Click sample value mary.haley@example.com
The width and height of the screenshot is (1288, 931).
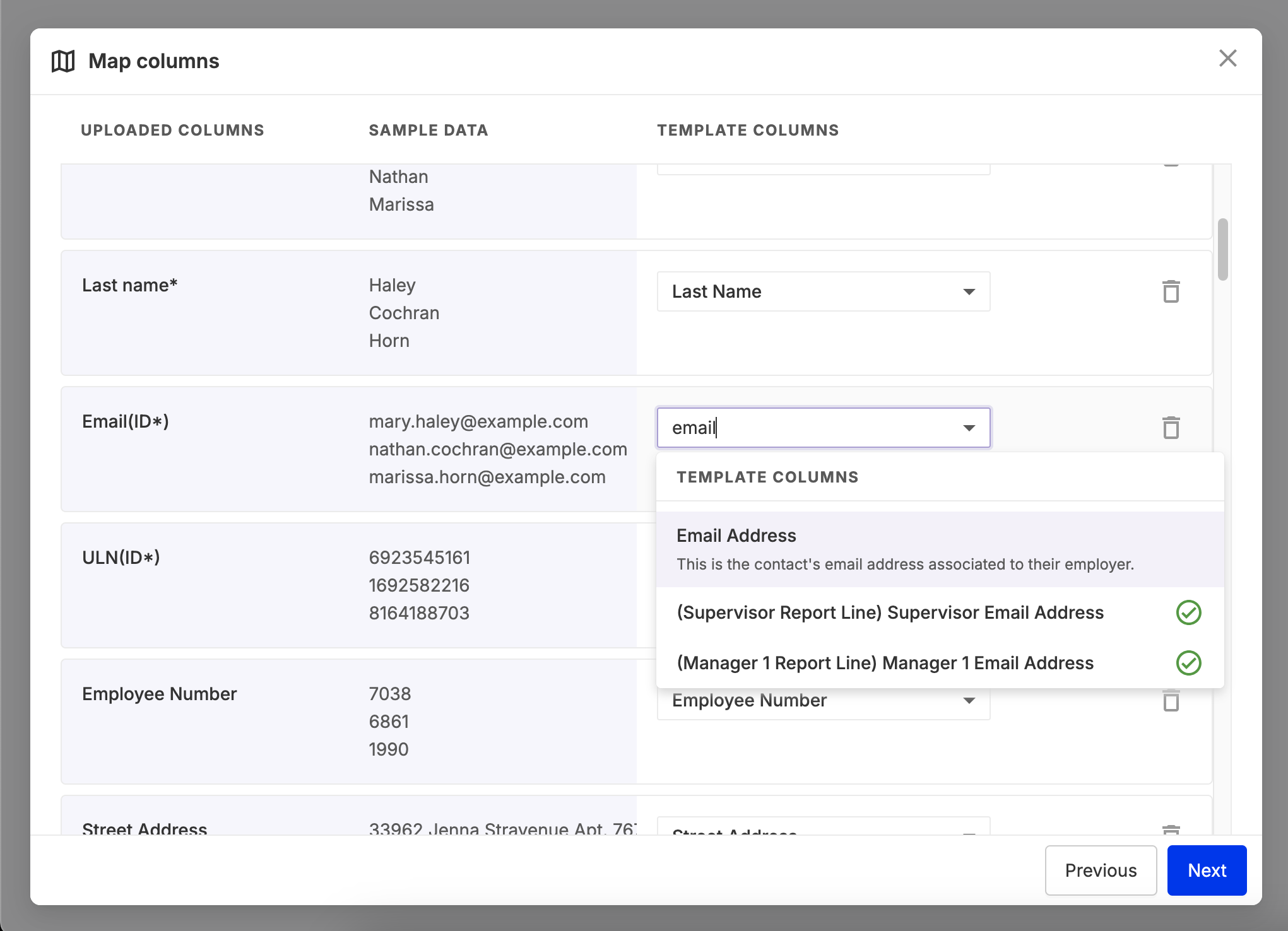click(478, 421)
